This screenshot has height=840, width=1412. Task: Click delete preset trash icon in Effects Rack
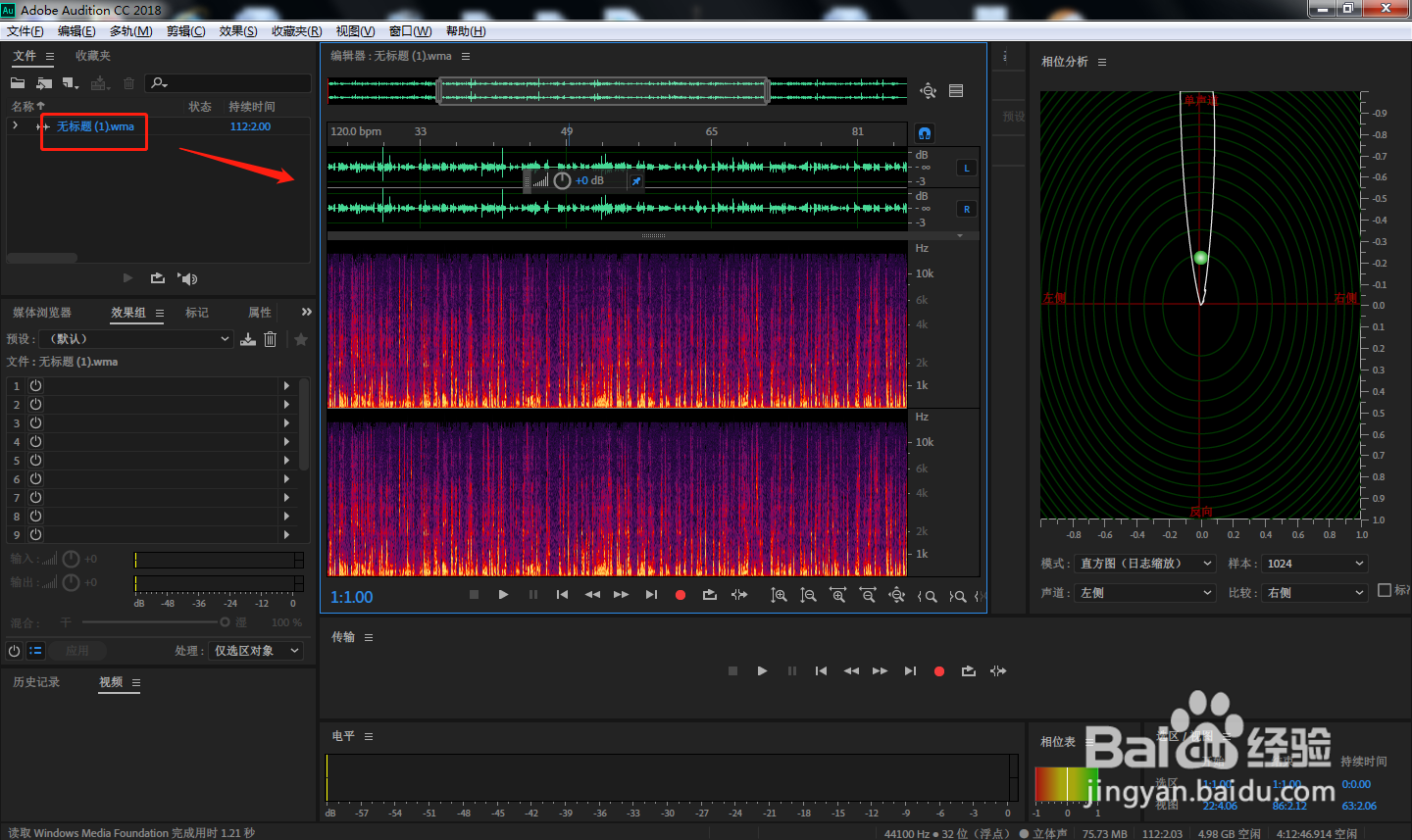271,339
